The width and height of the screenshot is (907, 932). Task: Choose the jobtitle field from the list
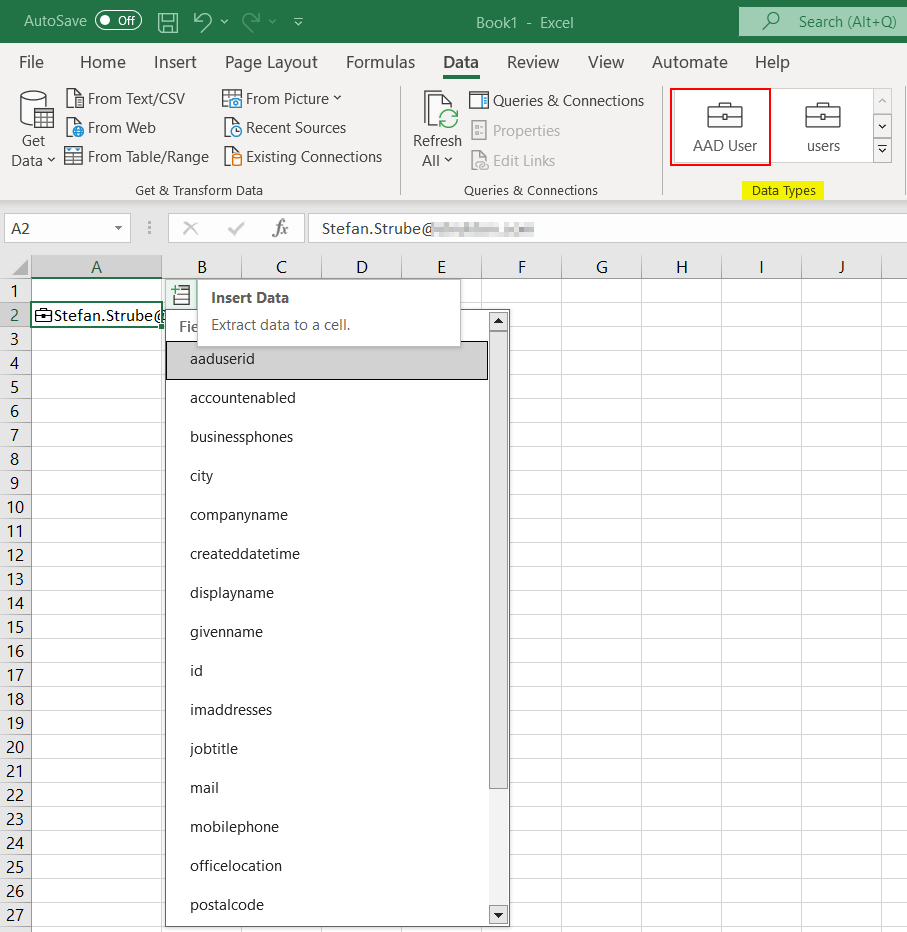[x=214, y=748]
